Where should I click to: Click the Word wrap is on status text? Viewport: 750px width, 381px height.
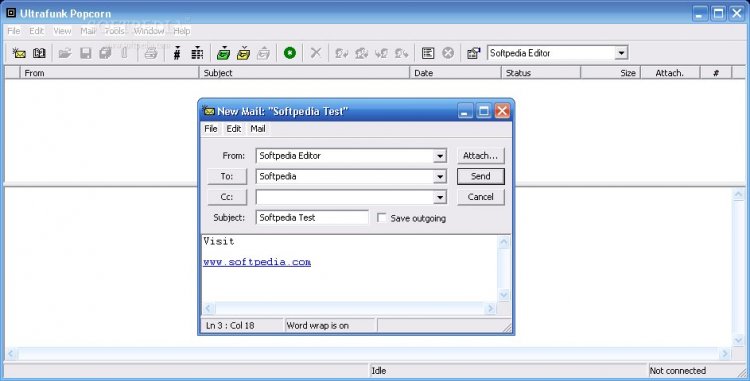point(318,326)
